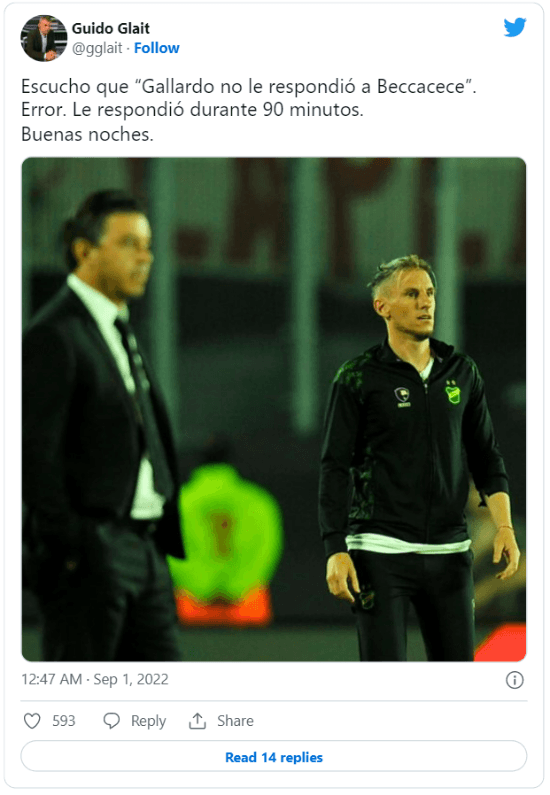Click the Guido Glait display name
Image resolution: width=550 pixels, height=795 pixels.
click(x=111, y=28)
